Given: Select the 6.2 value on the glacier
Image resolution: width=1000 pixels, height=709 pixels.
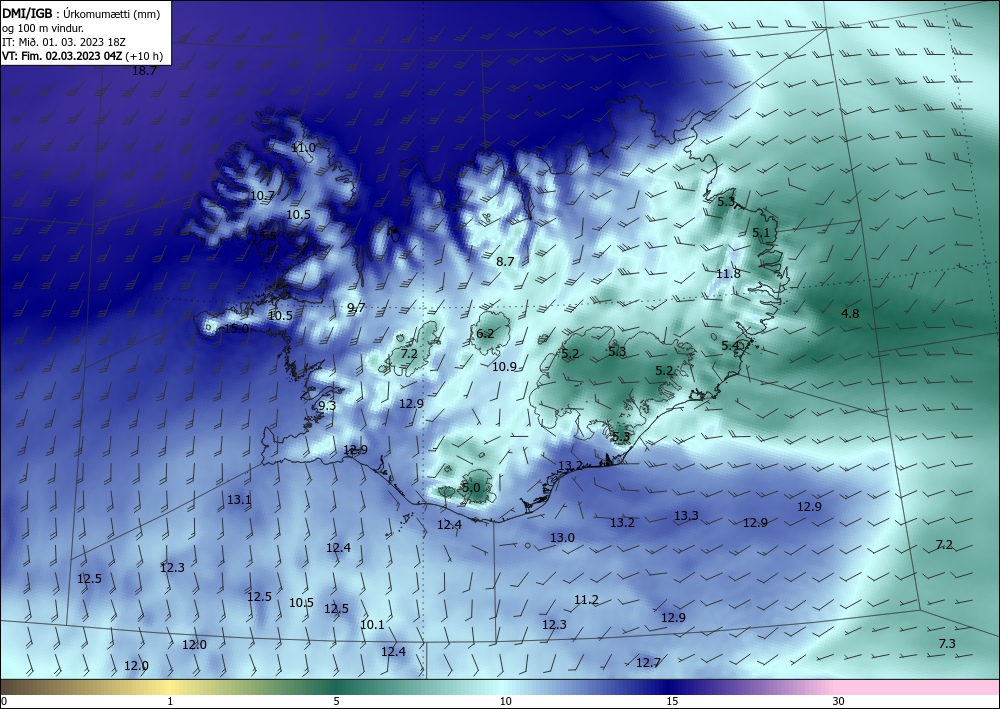Looking at the screenshot, I should point(485,333).
